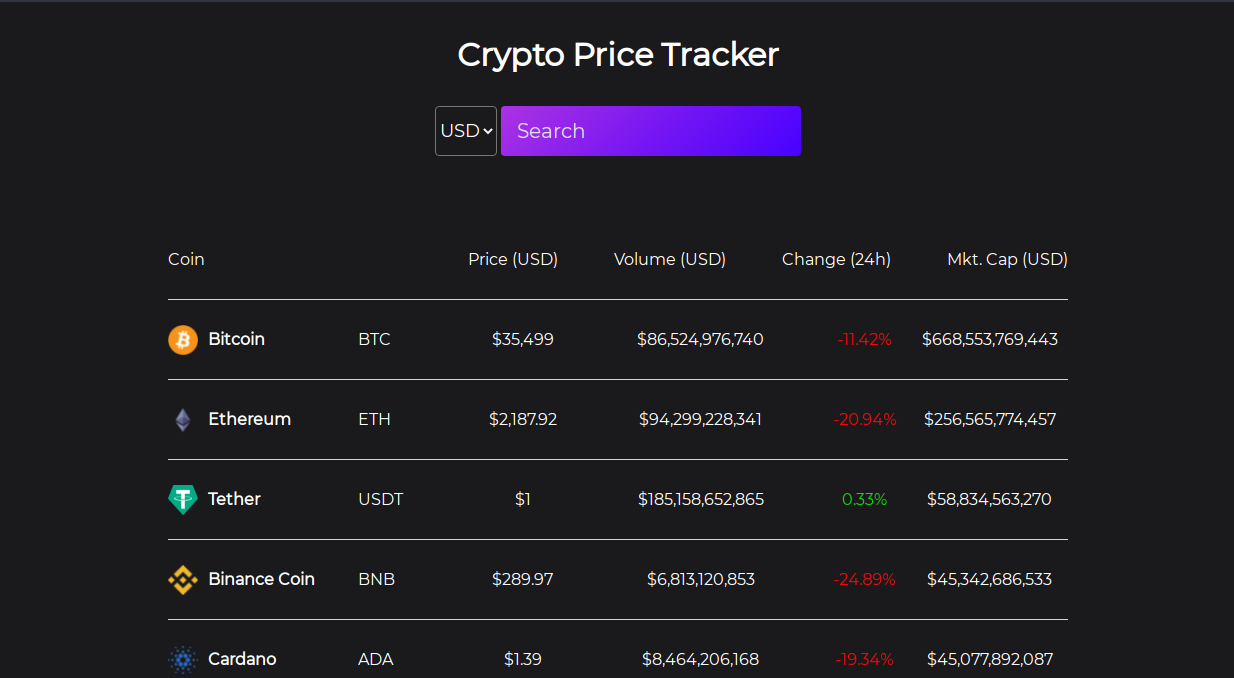The width and height of the screenshot is (1234, 678).
Task: Click the Cardano row in the table
Action: pos(617,659)
